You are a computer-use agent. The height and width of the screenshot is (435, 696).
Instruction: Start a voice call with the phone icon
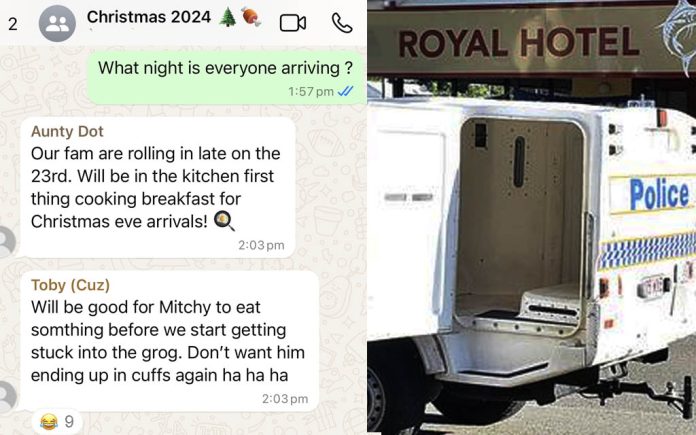click(x=342, y=23)
